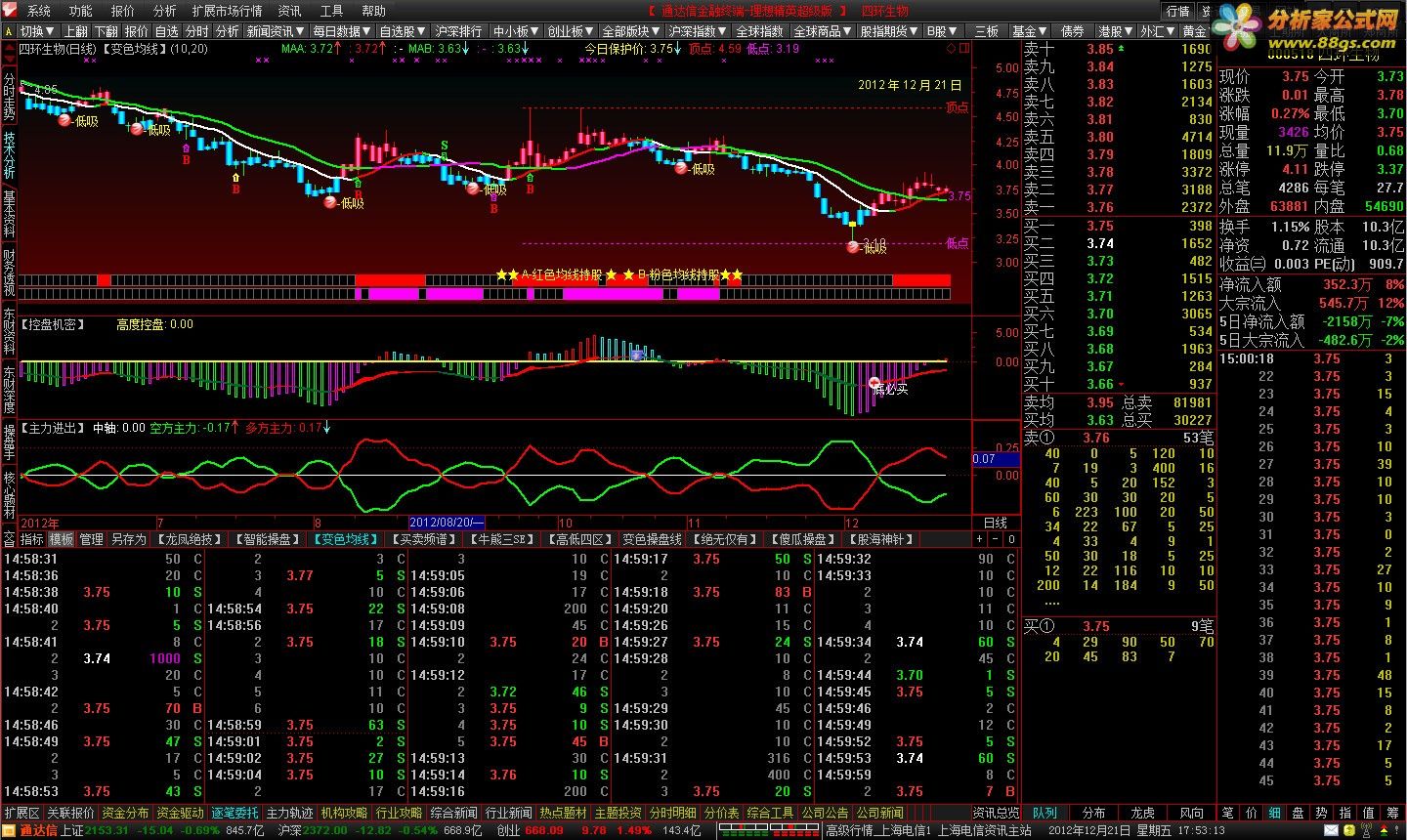The width and height of the screenshot is (1407, 840).
Task: Click the 势 icon in bottom-right strip
Action: point(1321,813)
